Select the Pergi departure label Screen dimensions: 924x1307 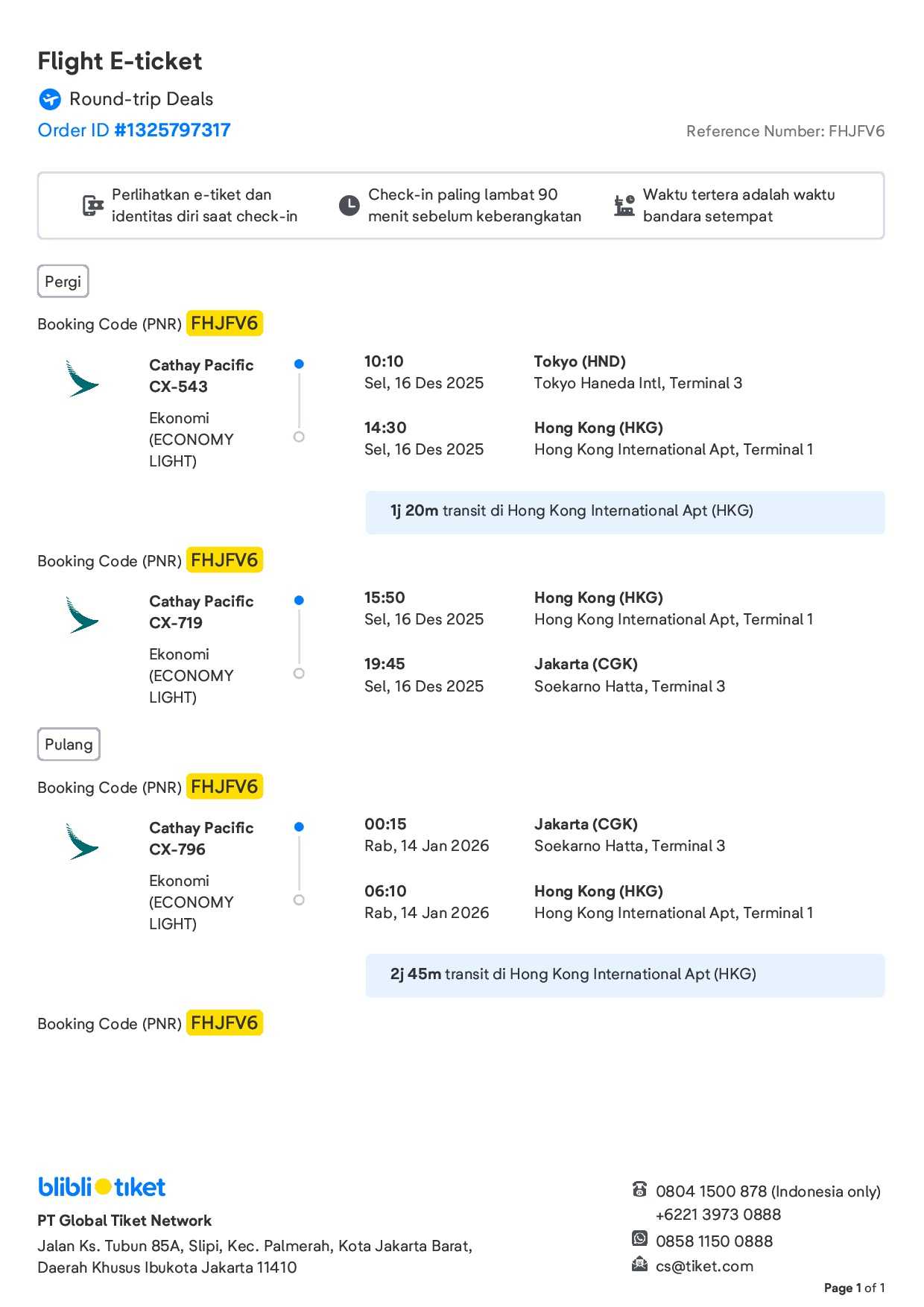coord(63,282)
